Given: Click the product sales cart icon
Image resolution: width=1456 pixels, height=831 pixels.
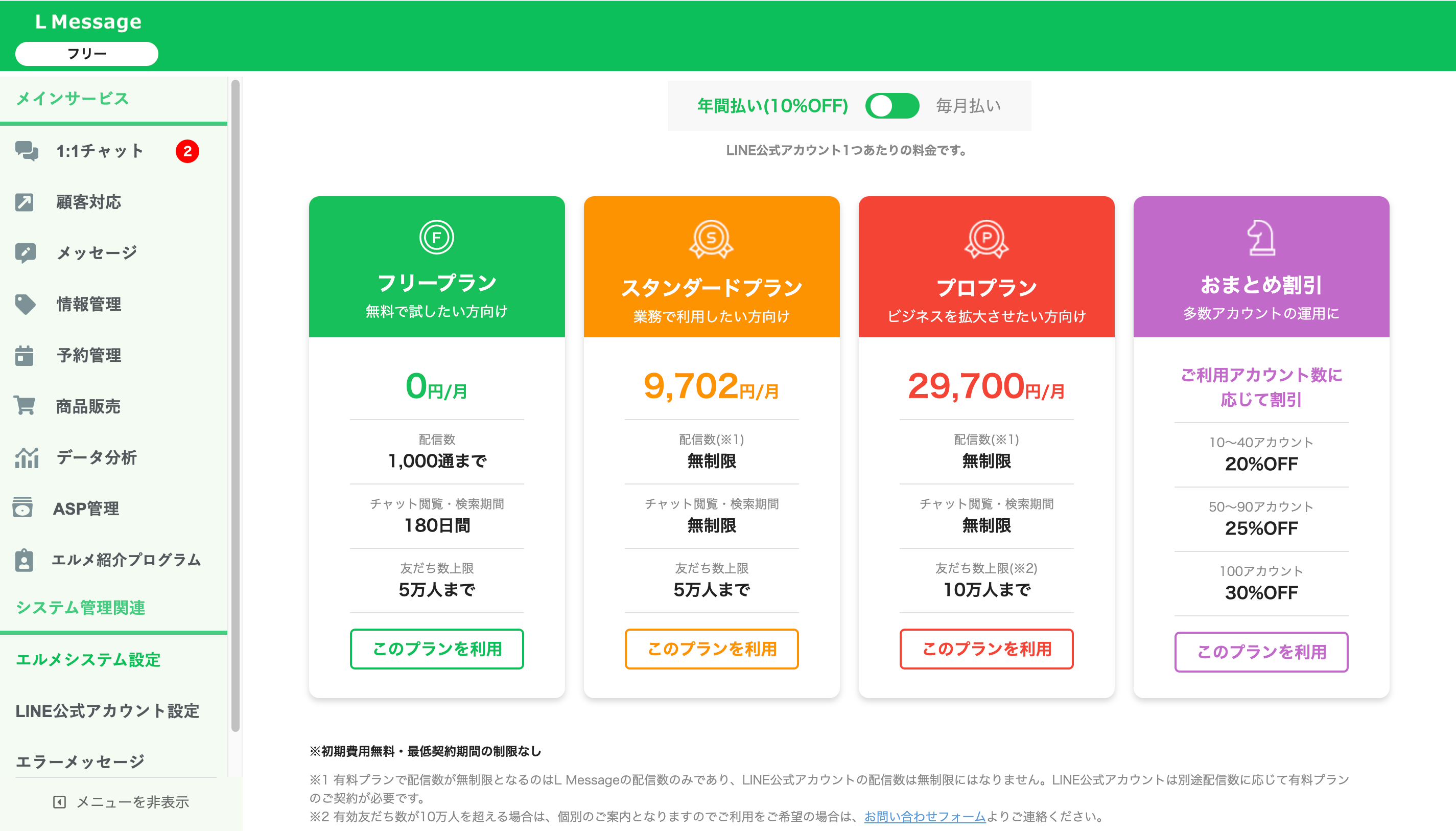Looking at the screenshot, I should [x=25, y=406].
